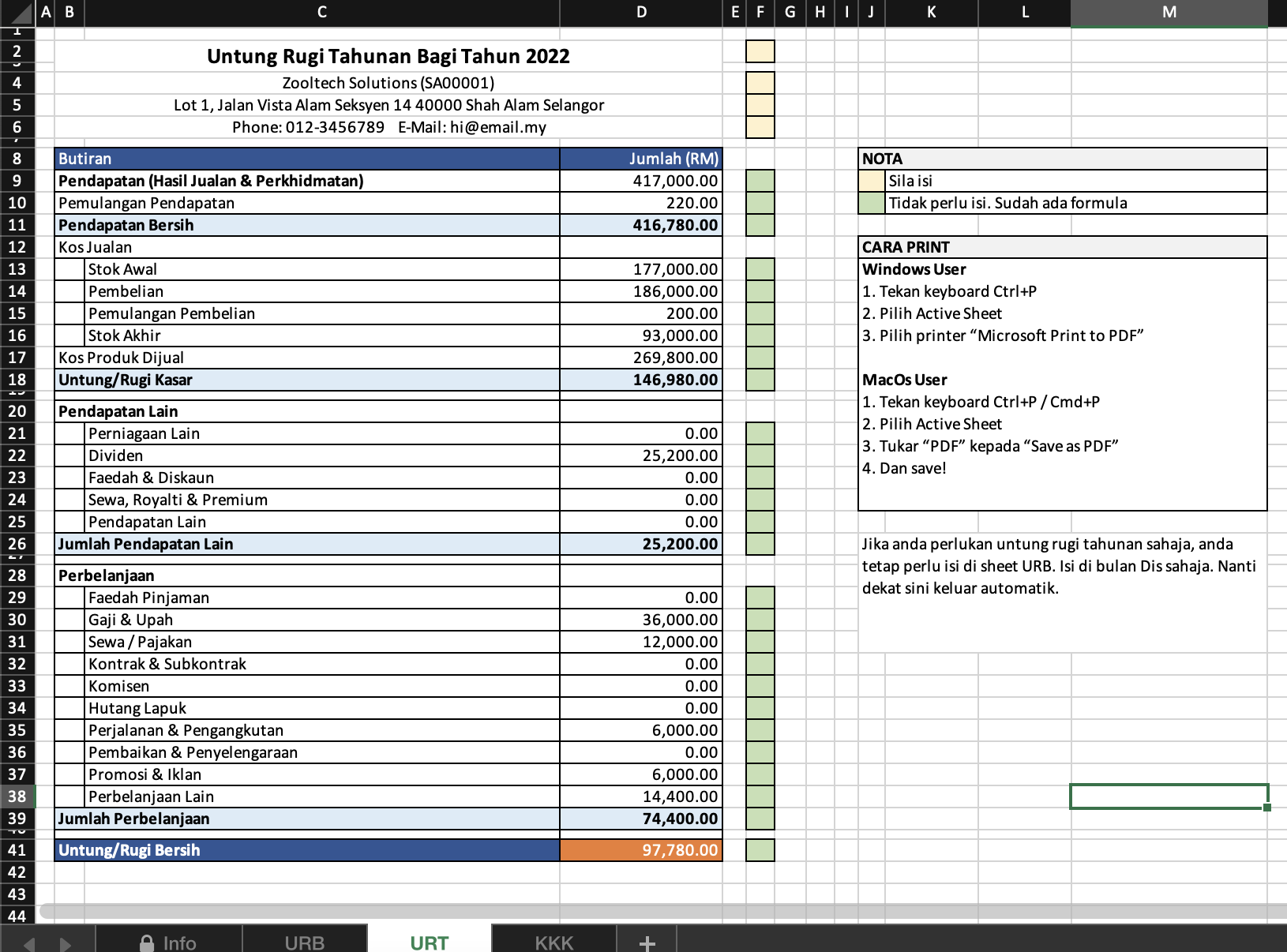This screenshot has width=1287, height=952.
Task: Switch to the URB sheet tab
Action: click(305, 943)
